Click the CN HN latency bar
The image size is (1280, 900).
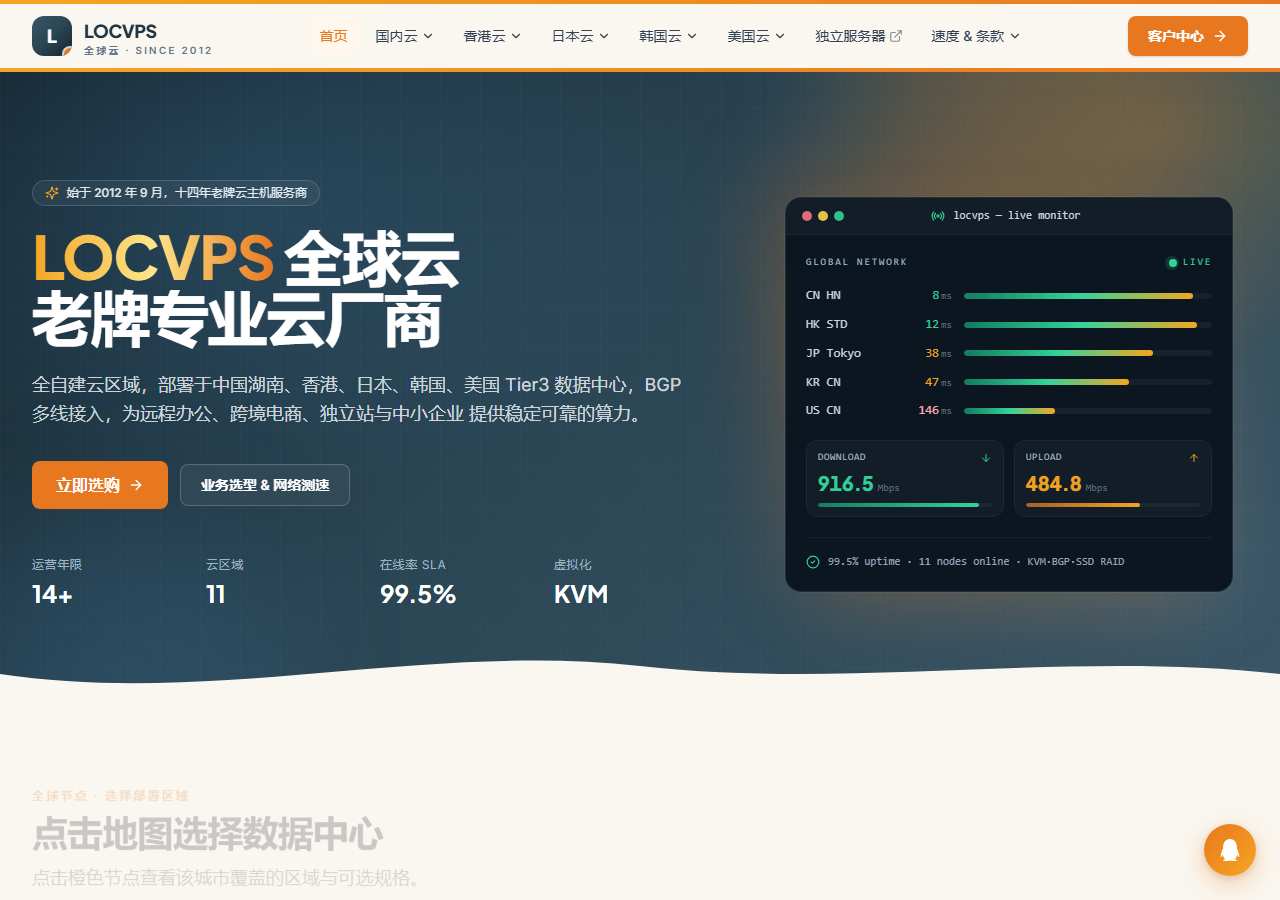pos(1088,296)
